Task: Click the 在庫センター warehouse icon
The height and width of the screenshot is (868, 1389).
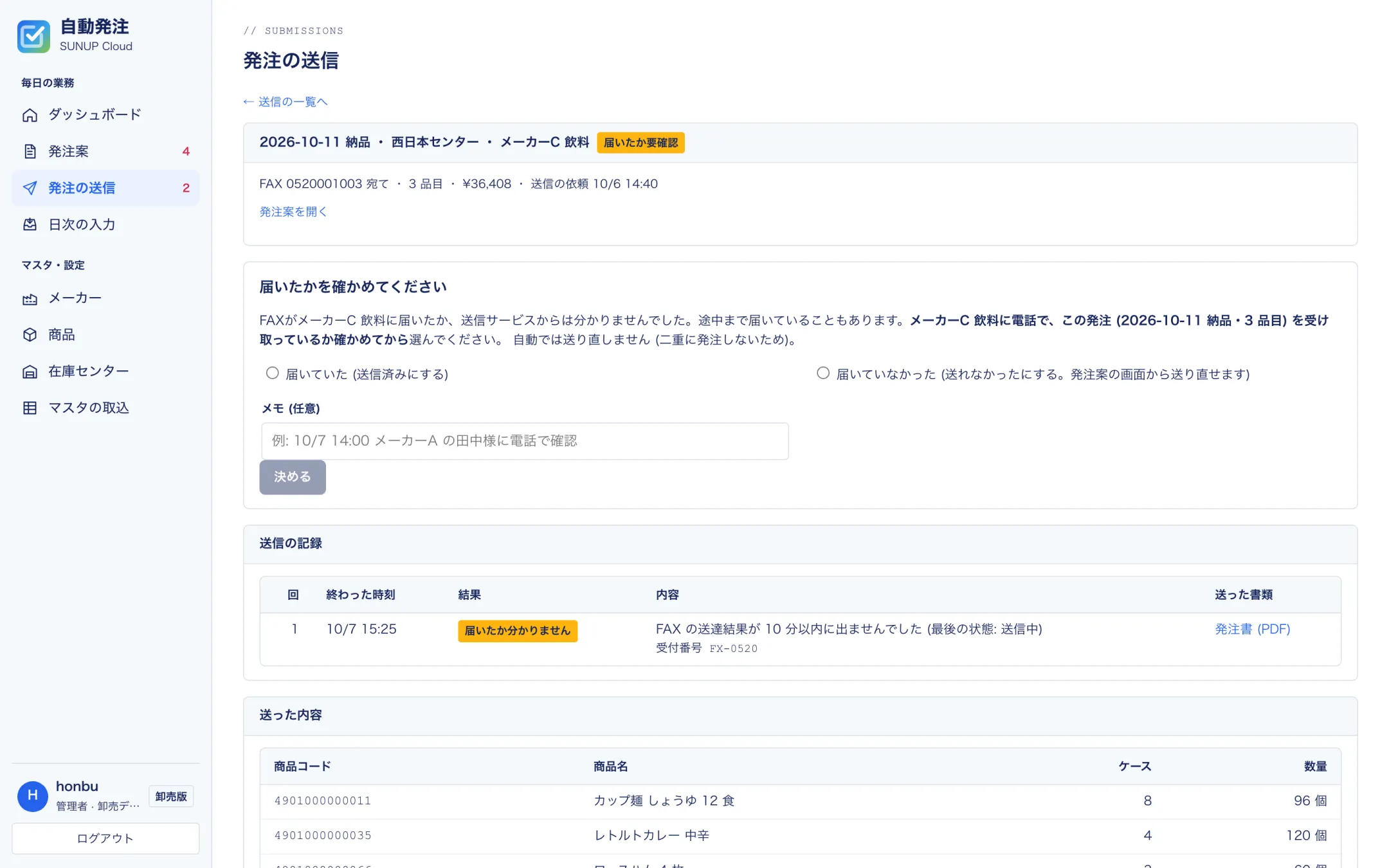Action: 30,372
